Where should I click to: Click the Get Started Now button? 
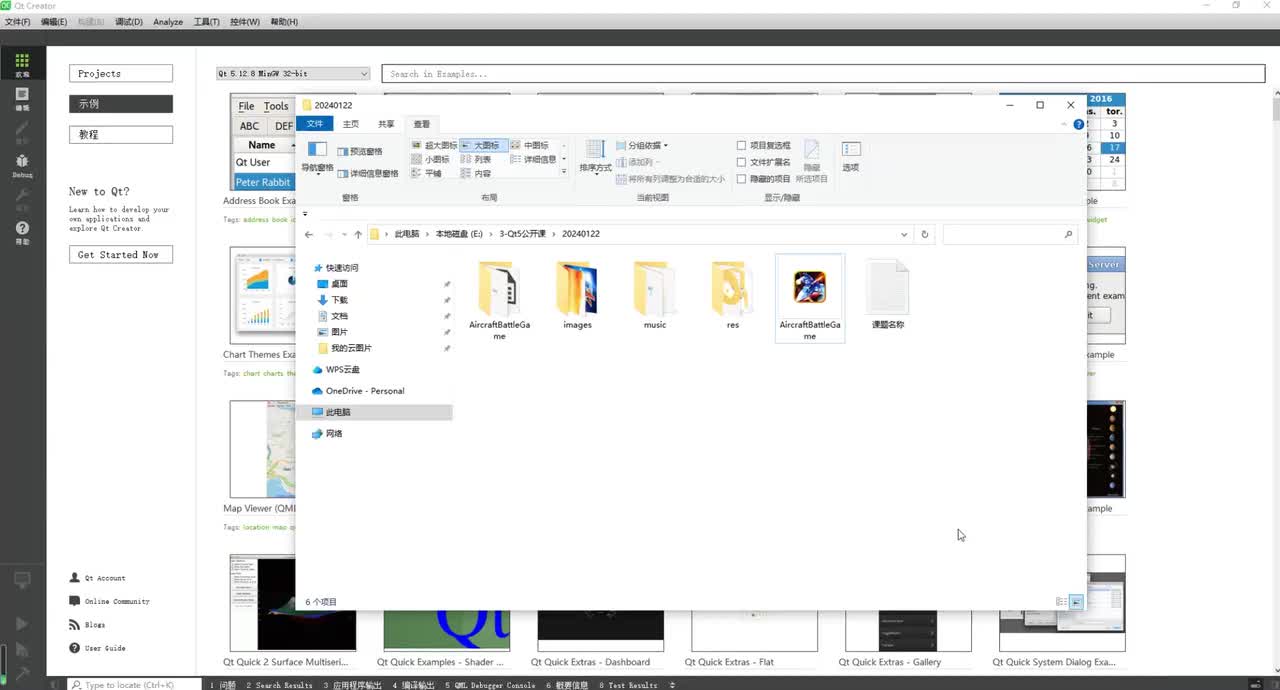tap(121, 255)
